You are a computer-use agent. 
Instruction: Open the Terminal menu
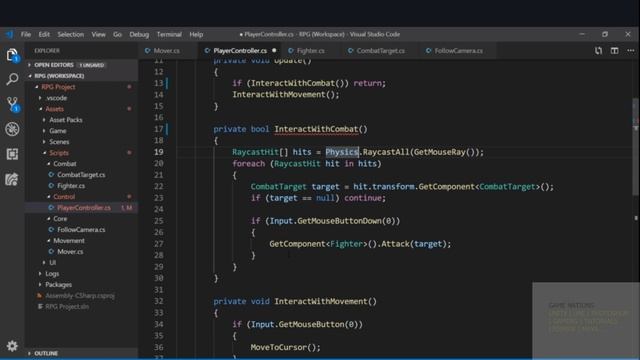169,34
